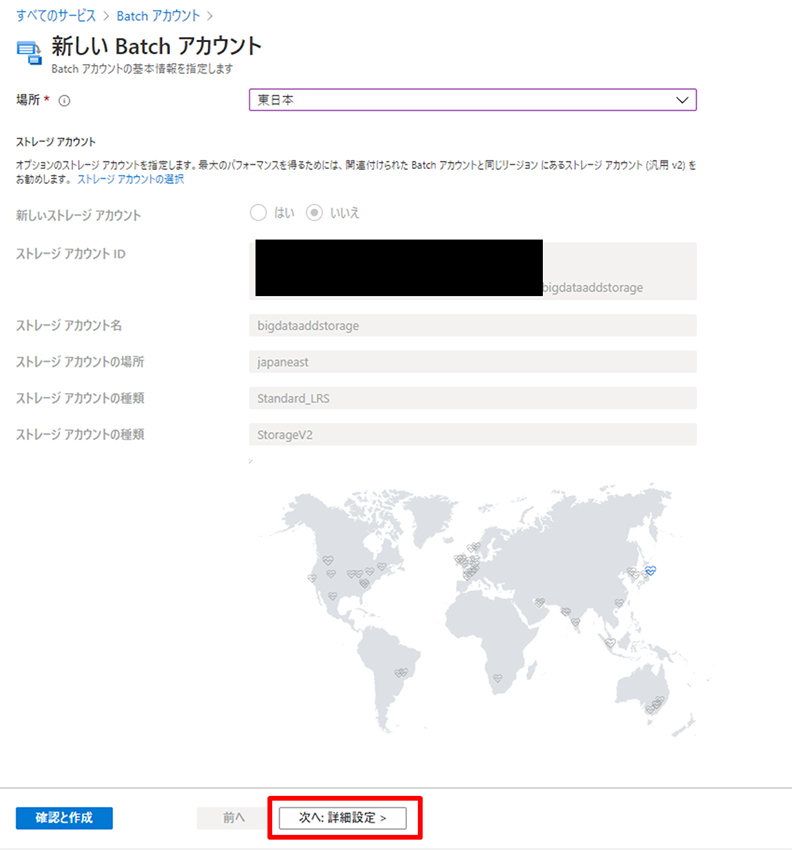Click the South Africa region marker on map

498,679
